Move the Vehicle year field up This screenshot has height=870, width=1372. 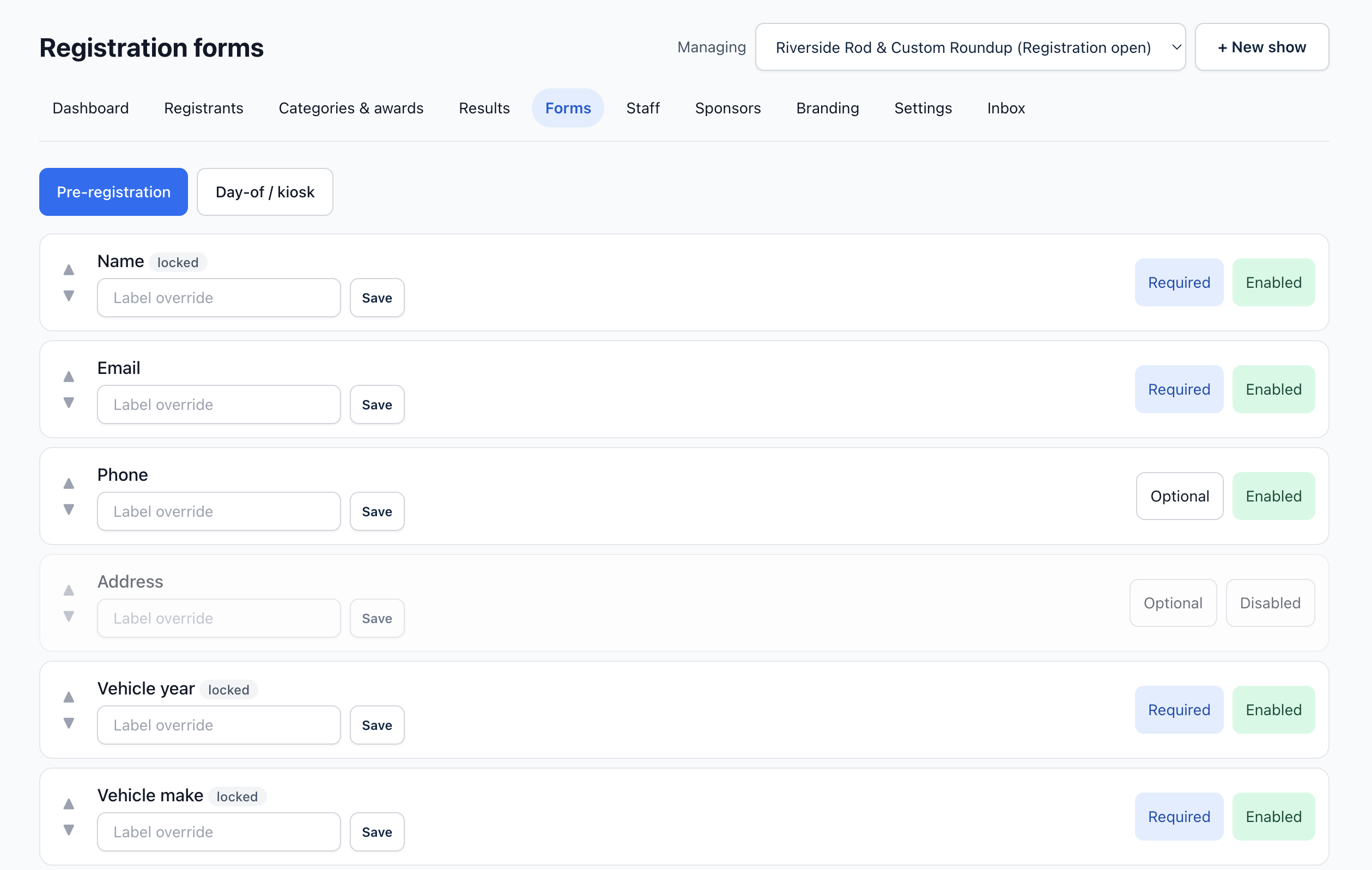[68, 697]
